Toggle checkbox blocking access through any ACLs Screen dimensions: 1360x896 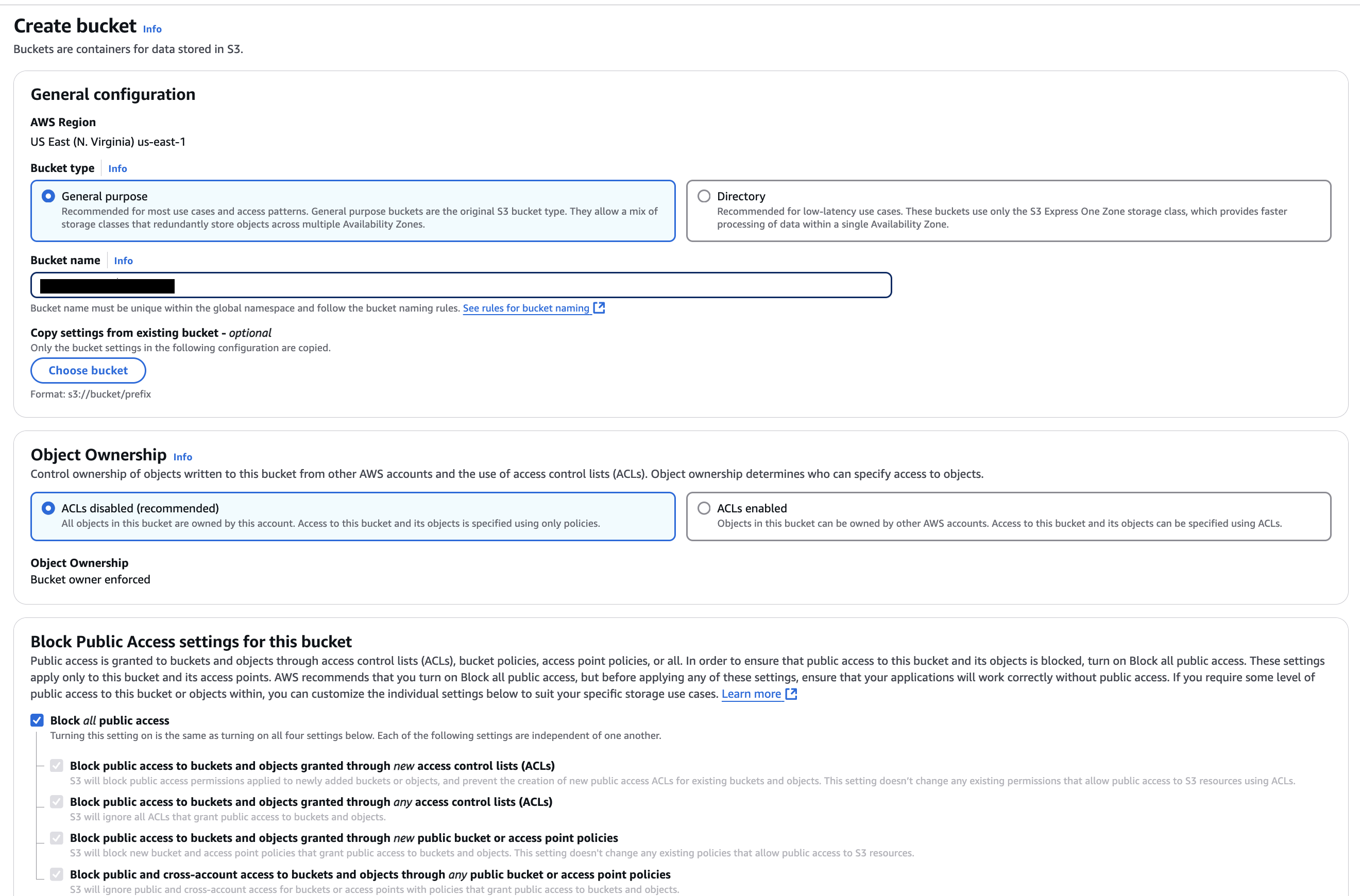coord(57,802)
